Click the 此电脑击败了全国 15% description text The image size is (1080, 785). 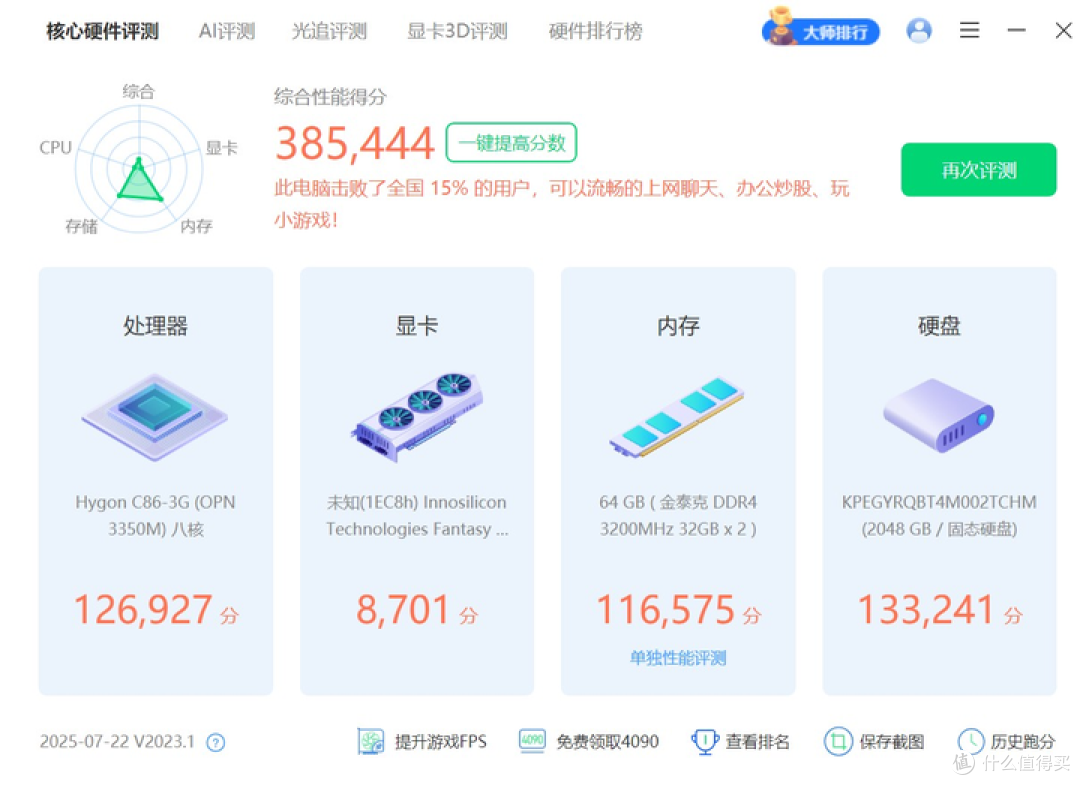click(x=561, y=204)
